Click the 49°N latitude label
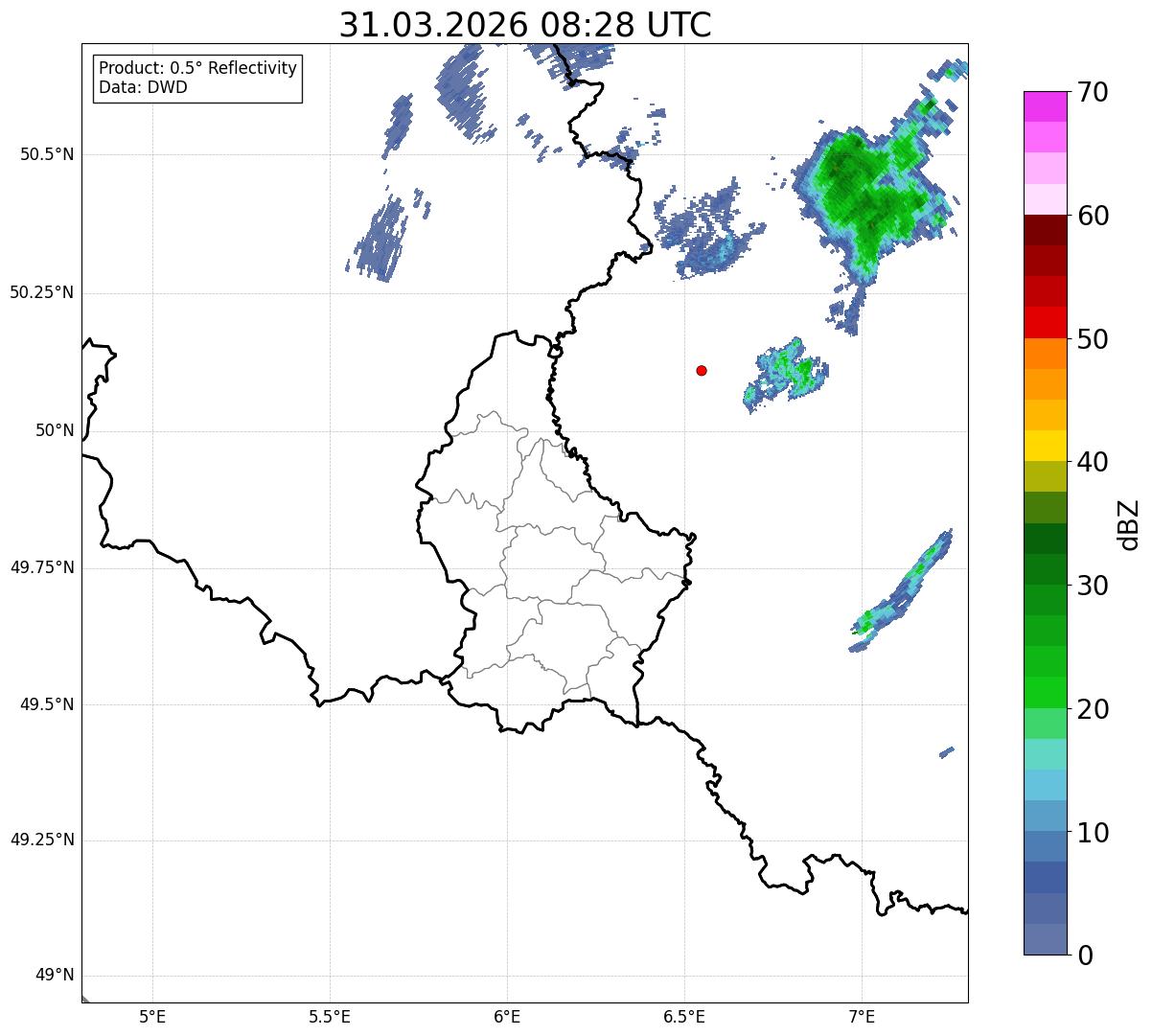The width and height of the screenshot is (1152, 1036). click(55, 976)
